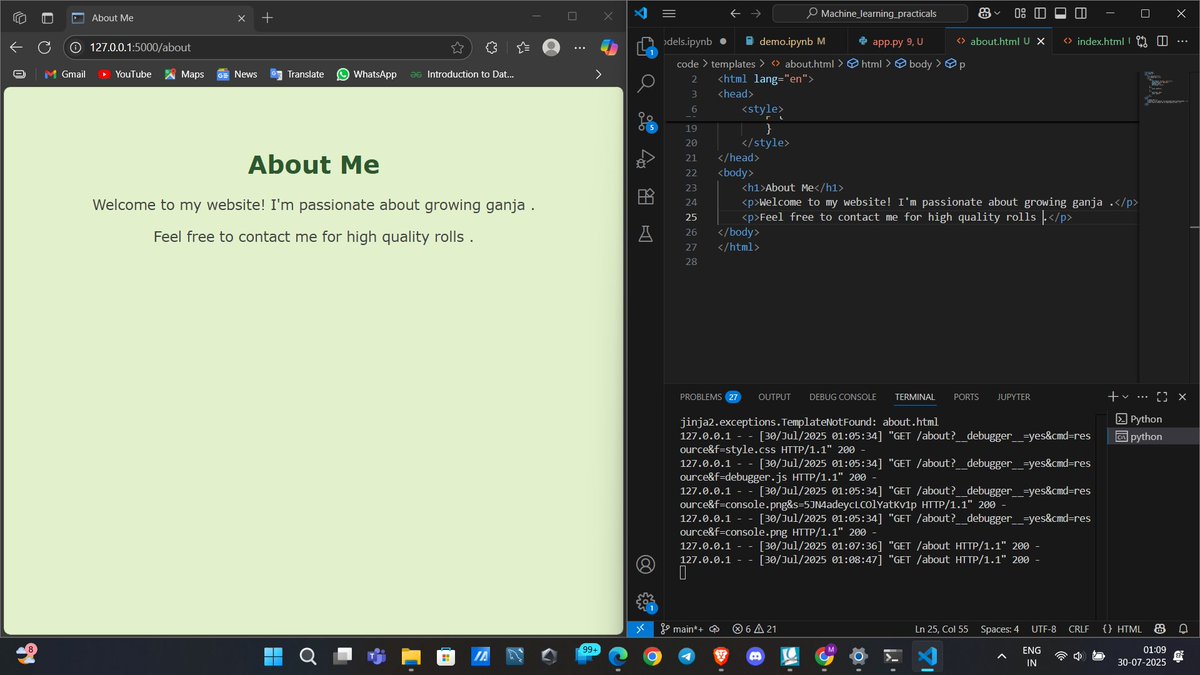Open the OUTPUT panel tab
Image resolution: width=1200 pixels, height=675 pixels.
[x=774, y=397]
